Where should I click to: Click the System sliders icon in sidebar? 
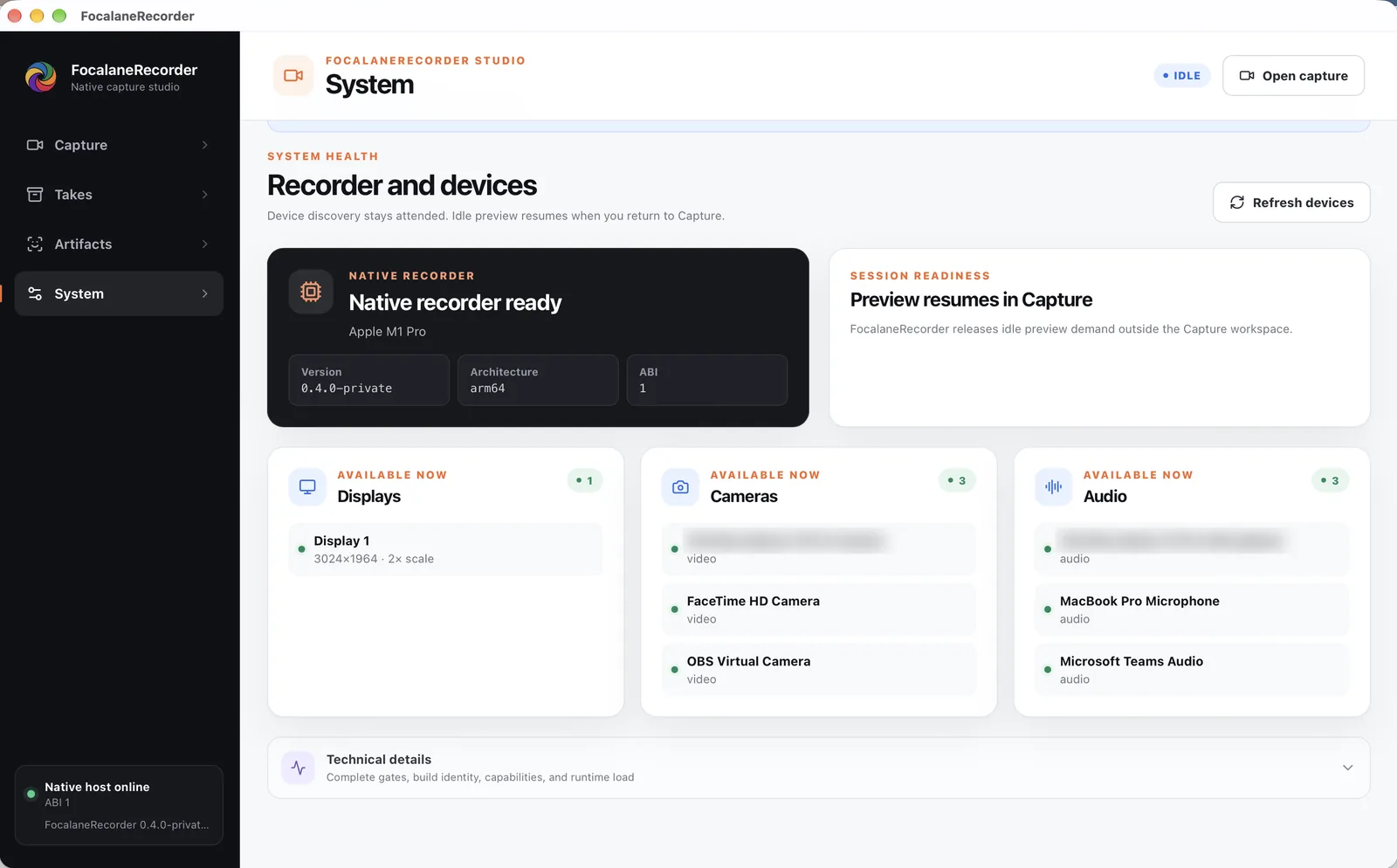tap(35, 293)
